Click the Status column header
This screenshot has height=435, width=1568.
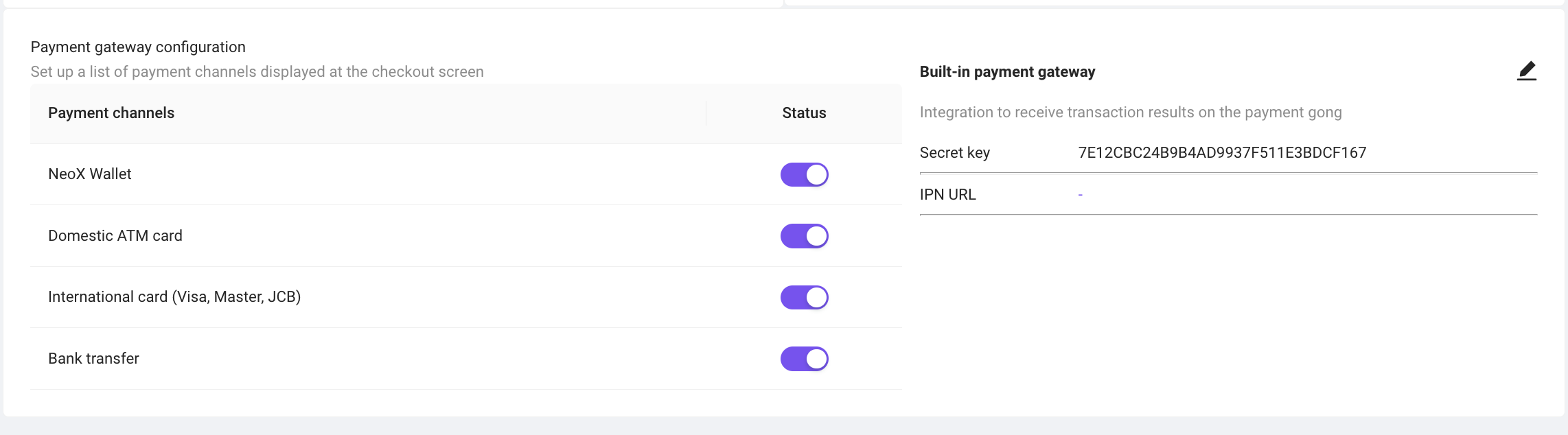coord(804,113)
